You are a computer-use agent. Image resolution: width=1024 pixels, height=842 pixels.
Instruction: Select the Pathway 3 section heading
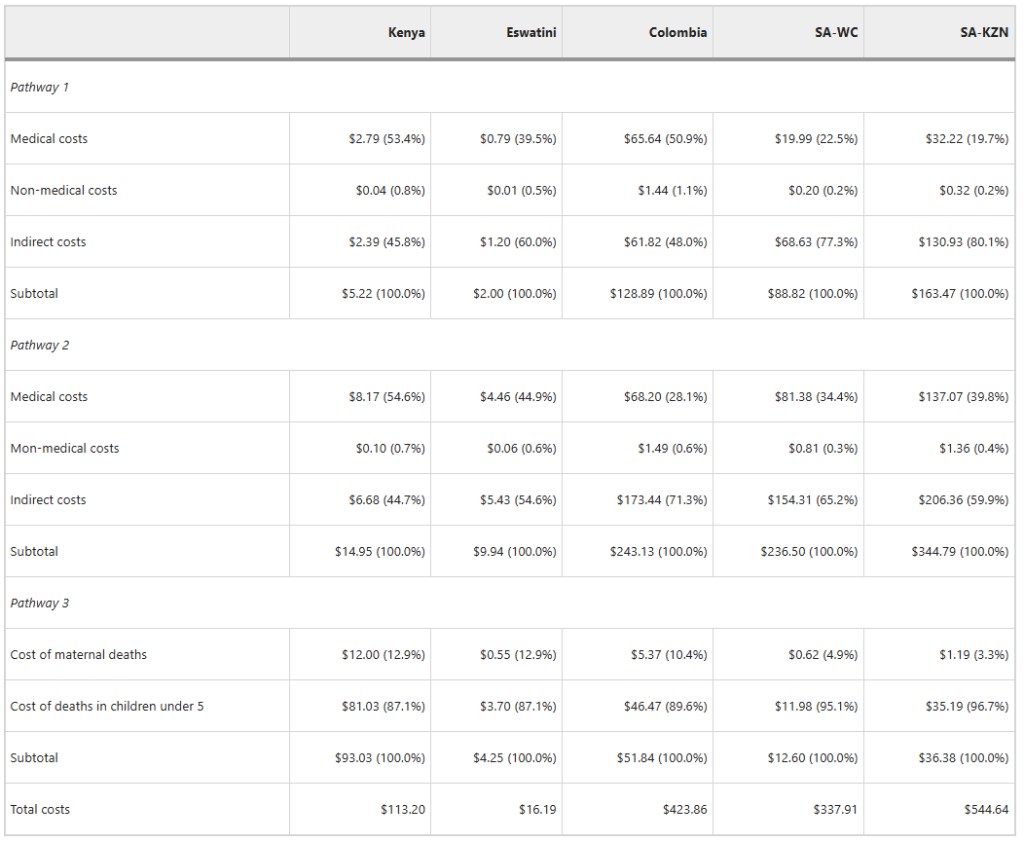(x=40, y=603)
